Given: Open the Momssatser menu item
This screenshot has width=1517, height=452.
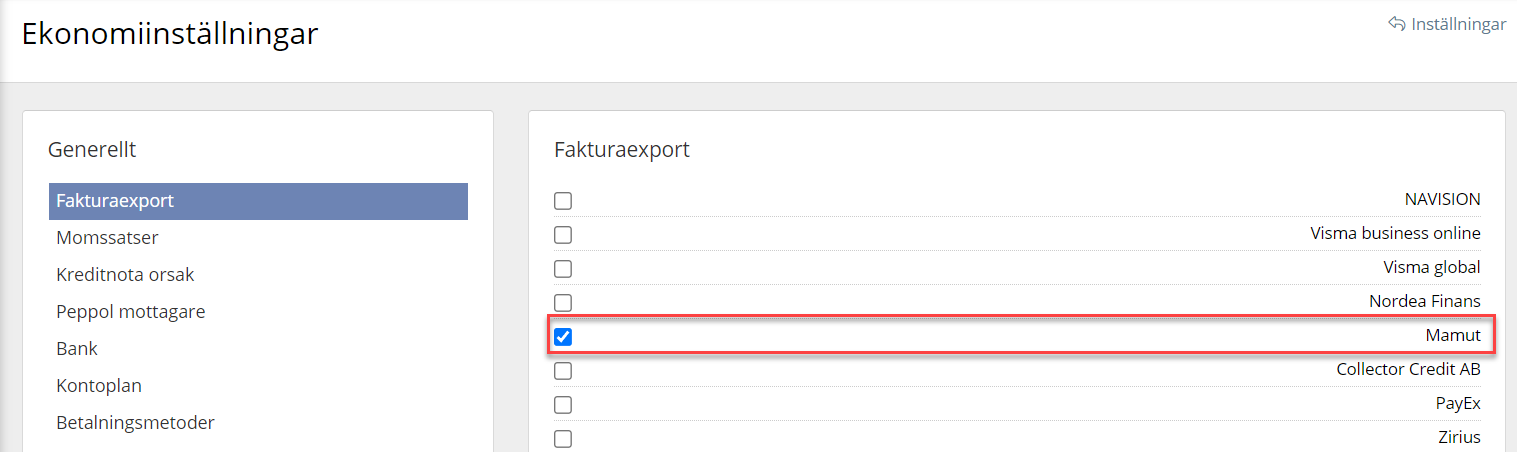Looking at the screenshot, I should [107, 238].
